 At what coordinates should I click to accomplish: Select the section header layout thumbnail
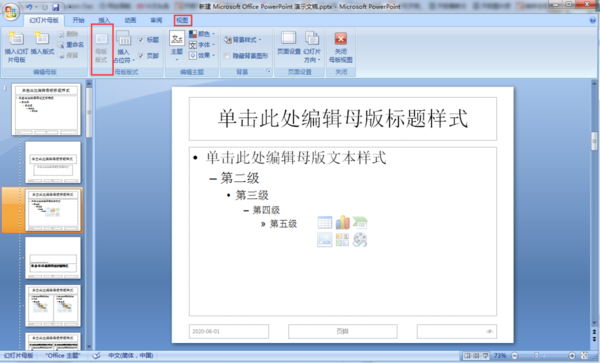[x=53, y=258]
